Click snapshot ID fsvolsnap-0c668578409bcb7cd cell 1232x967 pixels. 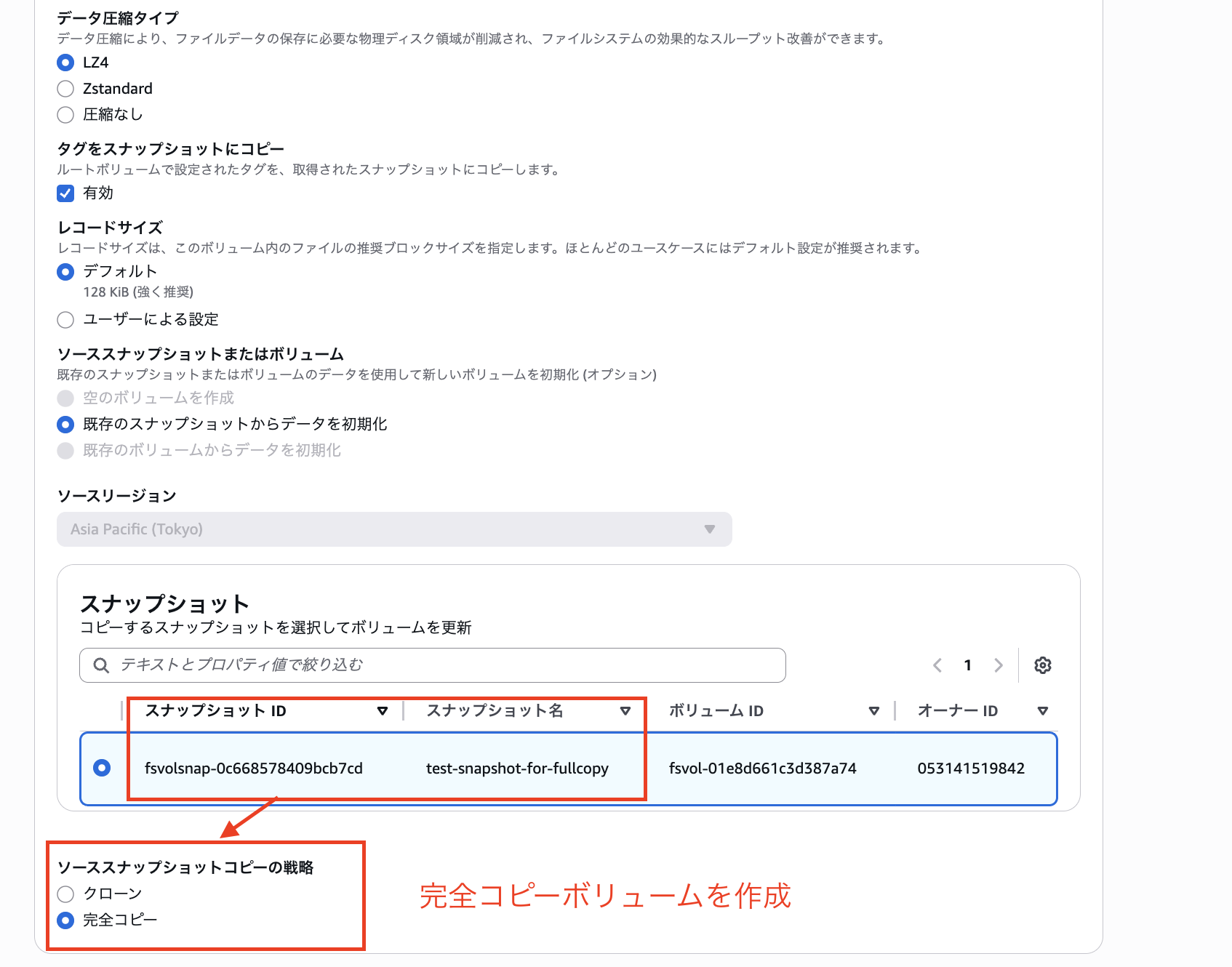254,769
